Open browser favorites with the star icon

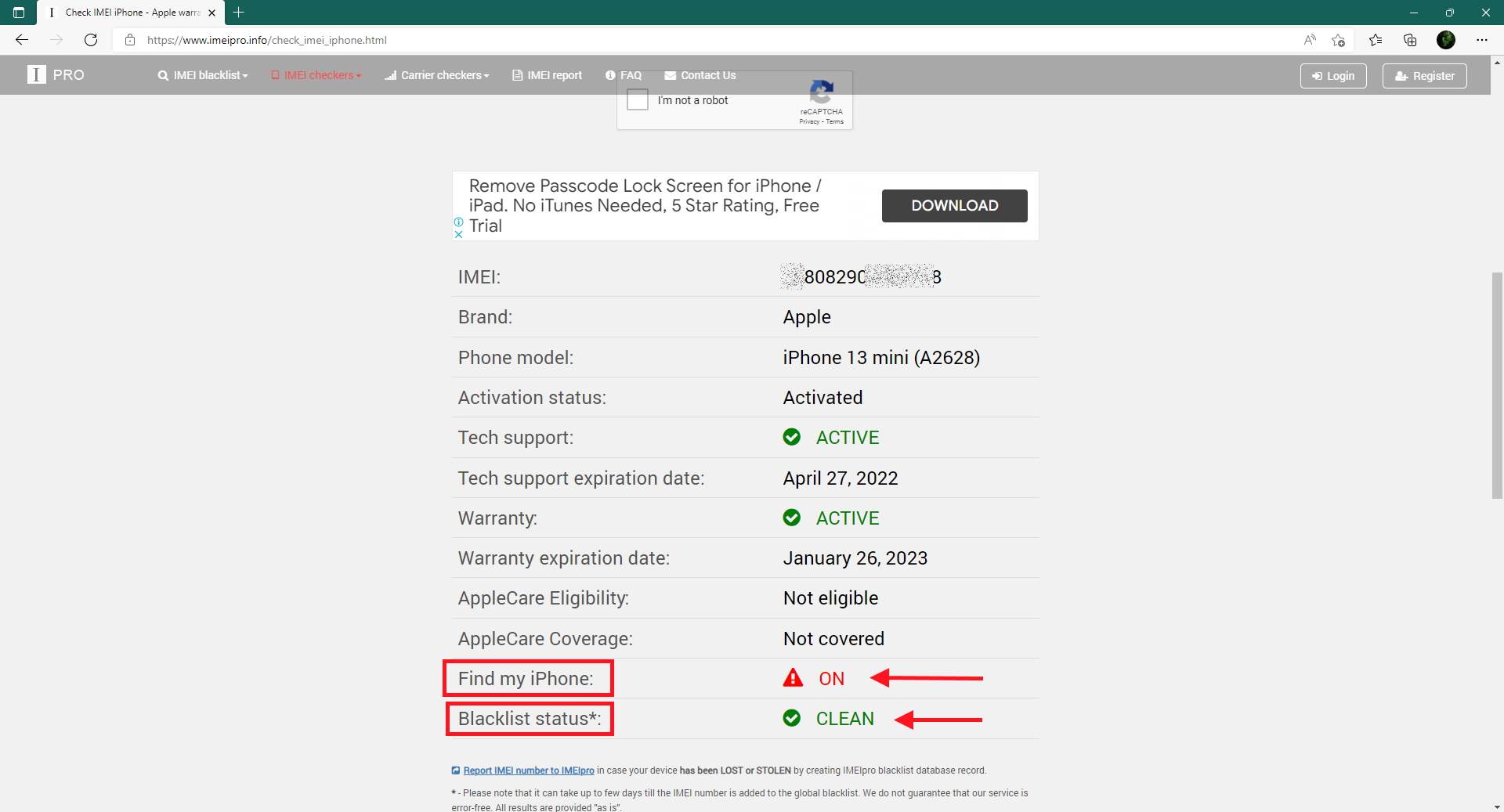(x=1376, y=40)
